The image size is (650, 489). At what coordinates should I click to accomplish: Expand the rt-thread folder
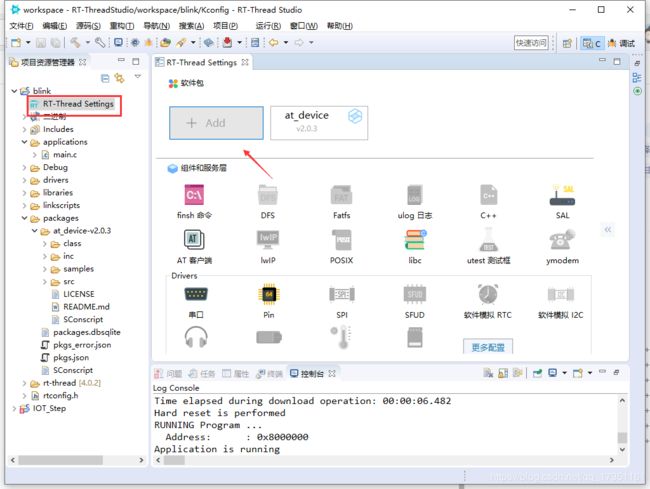click(24, 383)
